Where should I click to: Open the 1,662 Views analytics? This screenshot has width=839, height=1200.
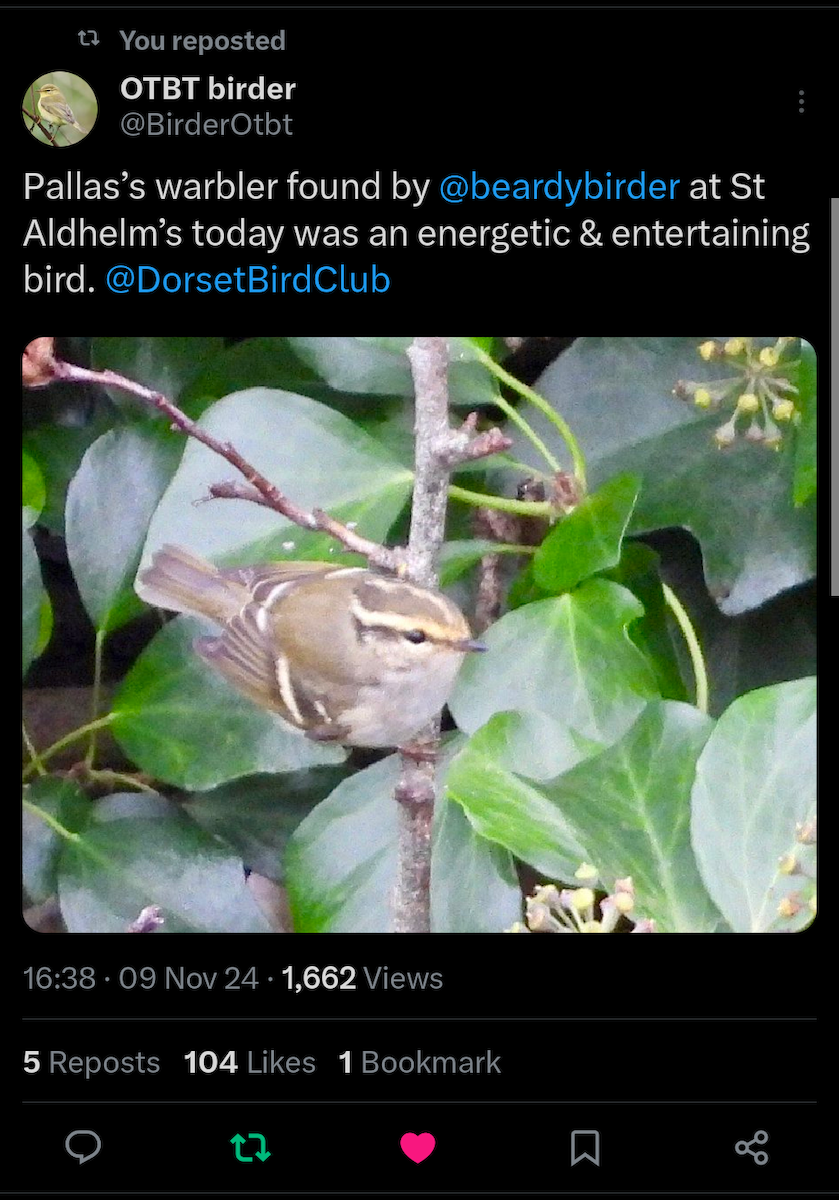(x=362, y=978)
